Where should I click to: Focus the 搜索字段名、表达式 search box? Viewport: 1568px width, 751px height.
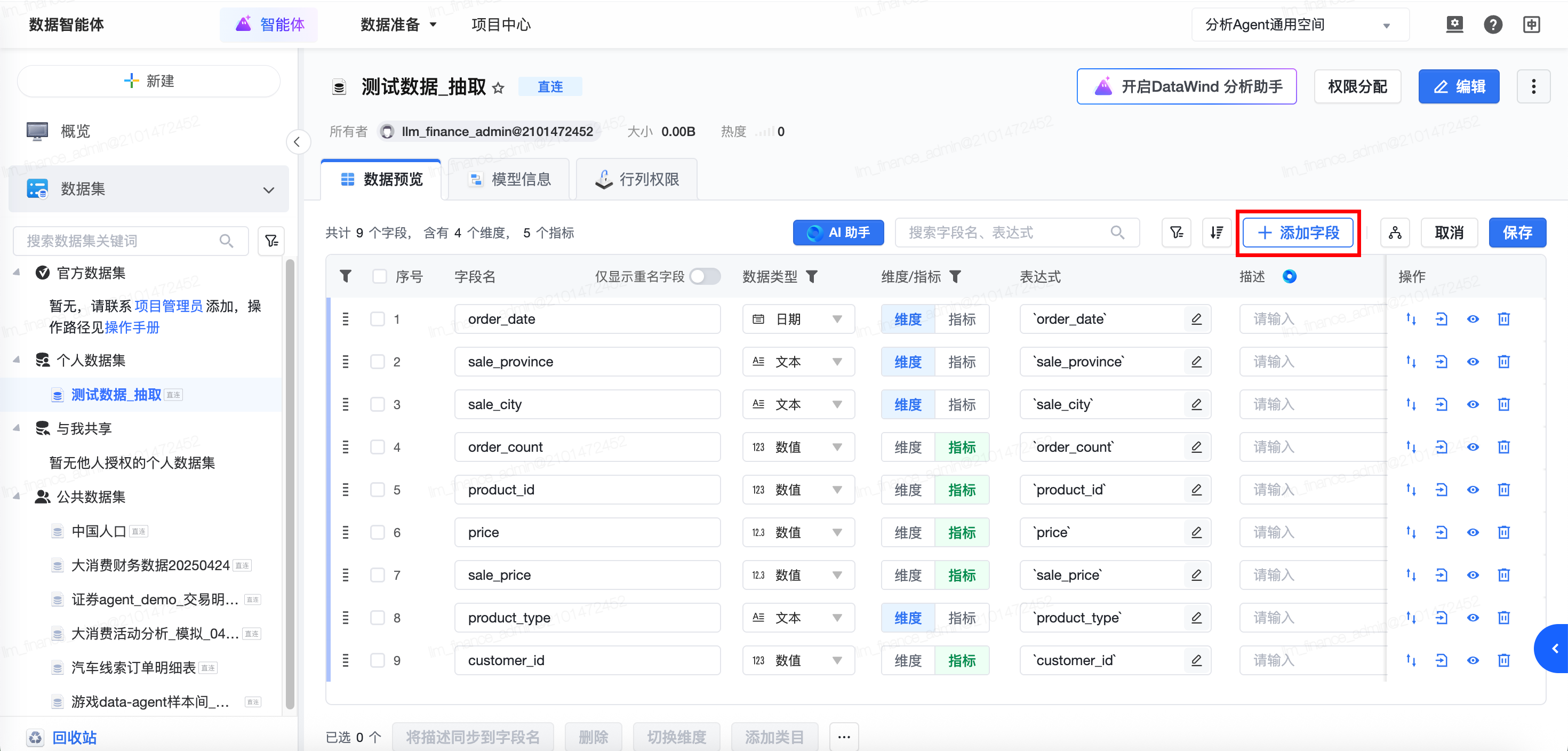click(x=1017, y=233)
